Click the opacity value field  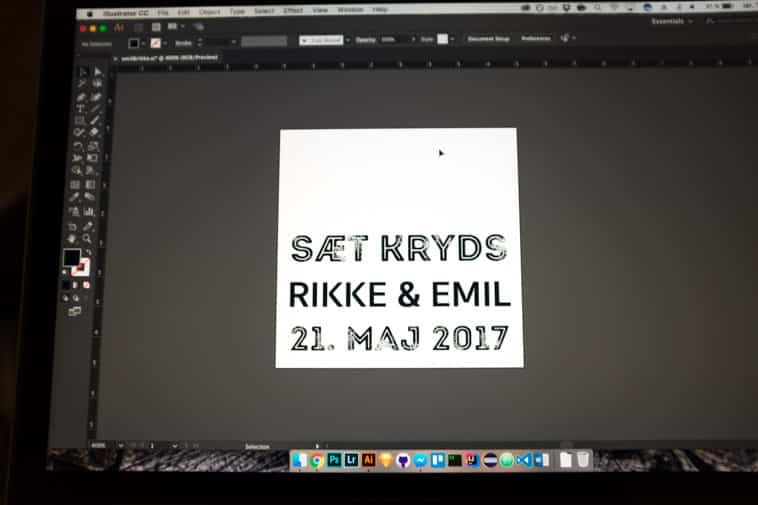pyautogui.click(x=393, y=39)
